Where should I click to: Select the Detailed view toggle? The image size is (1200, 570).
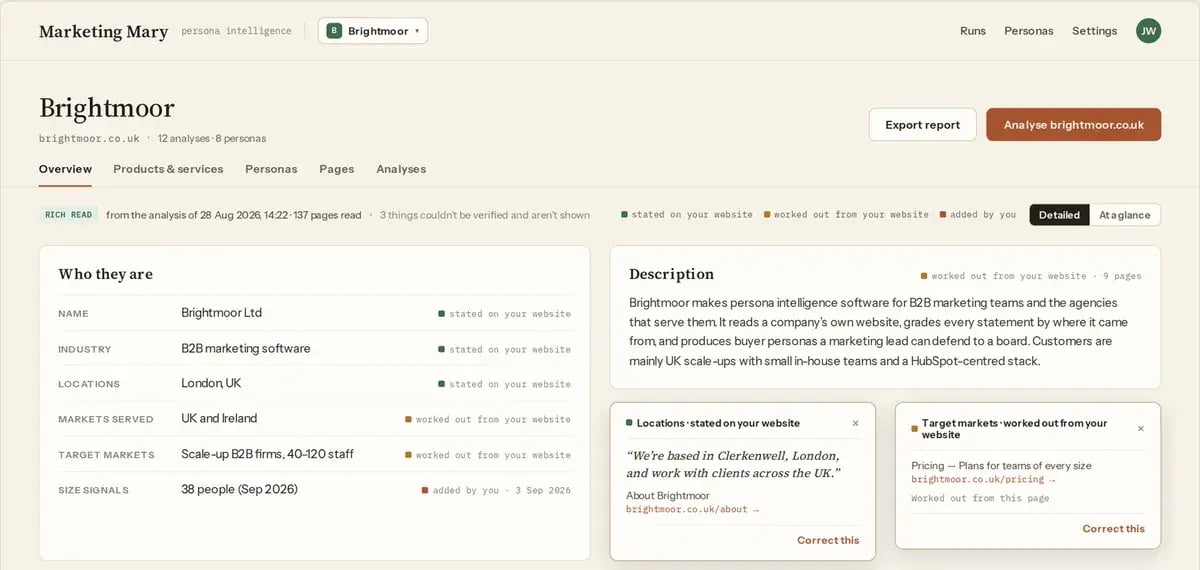pyautogui.click(x=1059, y=215)
